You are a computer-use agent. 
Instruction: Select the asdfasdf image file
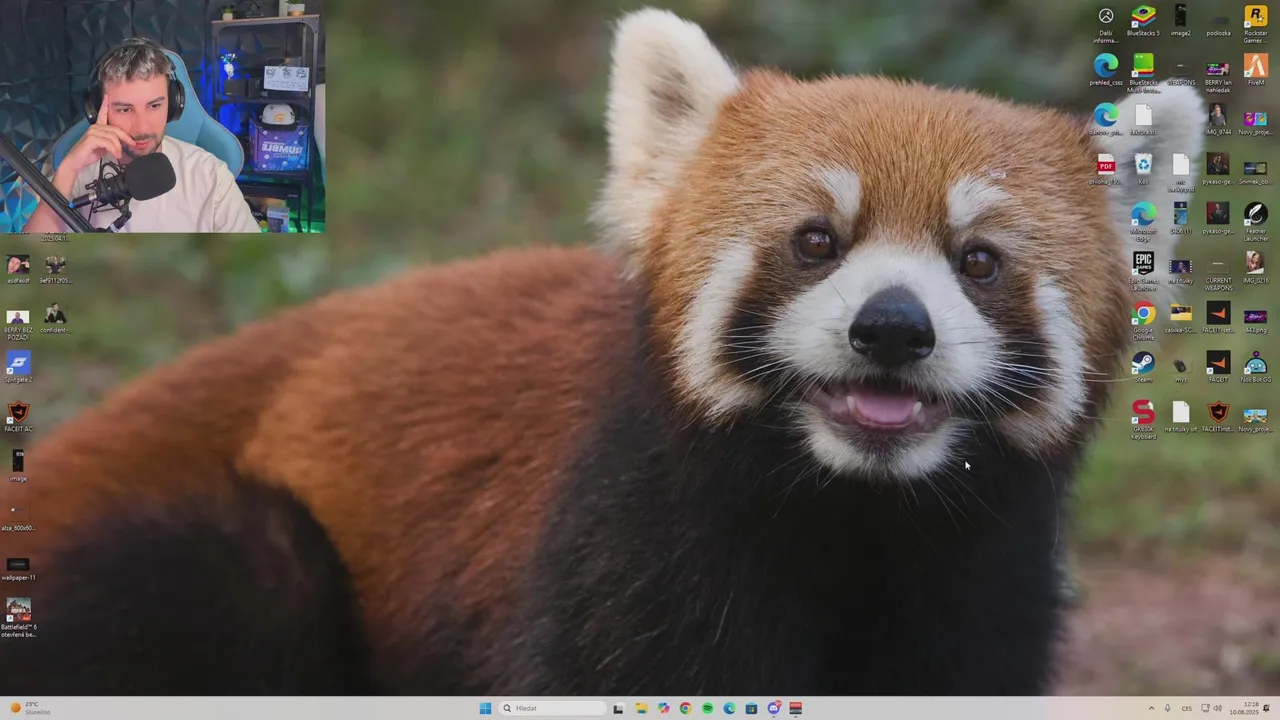(18, 268)
